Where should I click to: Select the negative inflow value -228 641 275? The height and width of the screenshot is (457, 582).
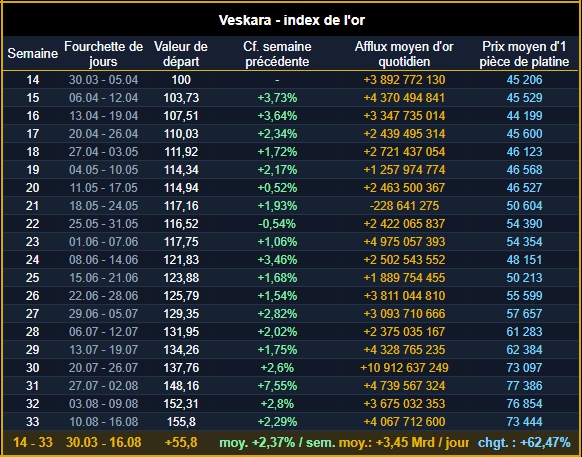[x=404, y=206]
